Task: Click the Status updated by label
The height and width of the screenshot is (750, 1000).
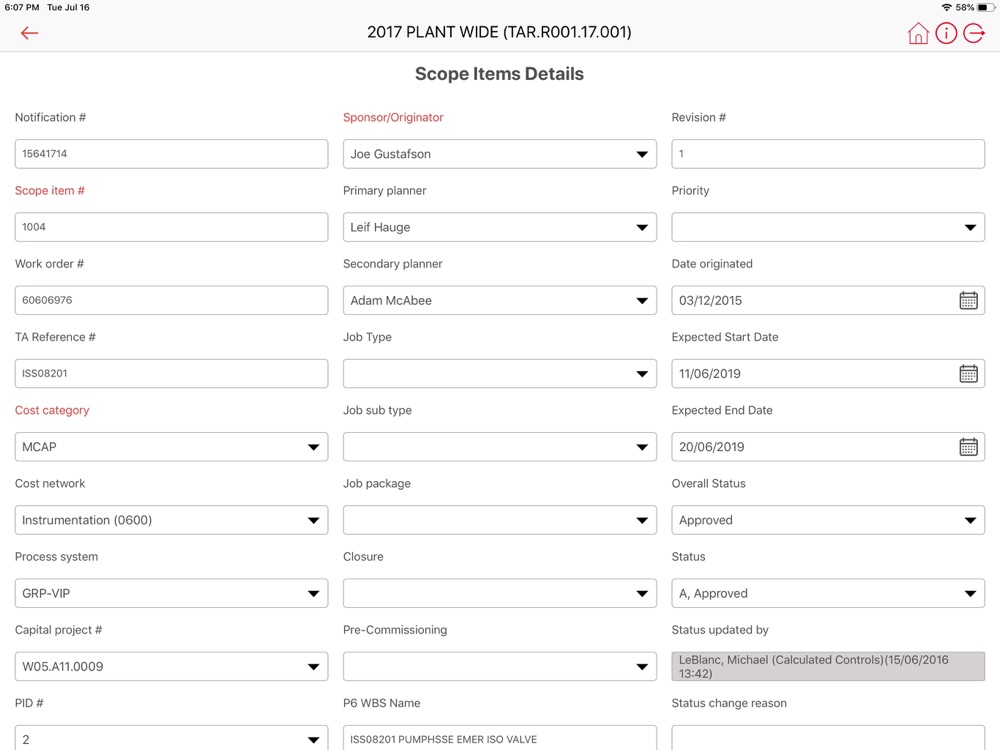Action: pos(720,630)
